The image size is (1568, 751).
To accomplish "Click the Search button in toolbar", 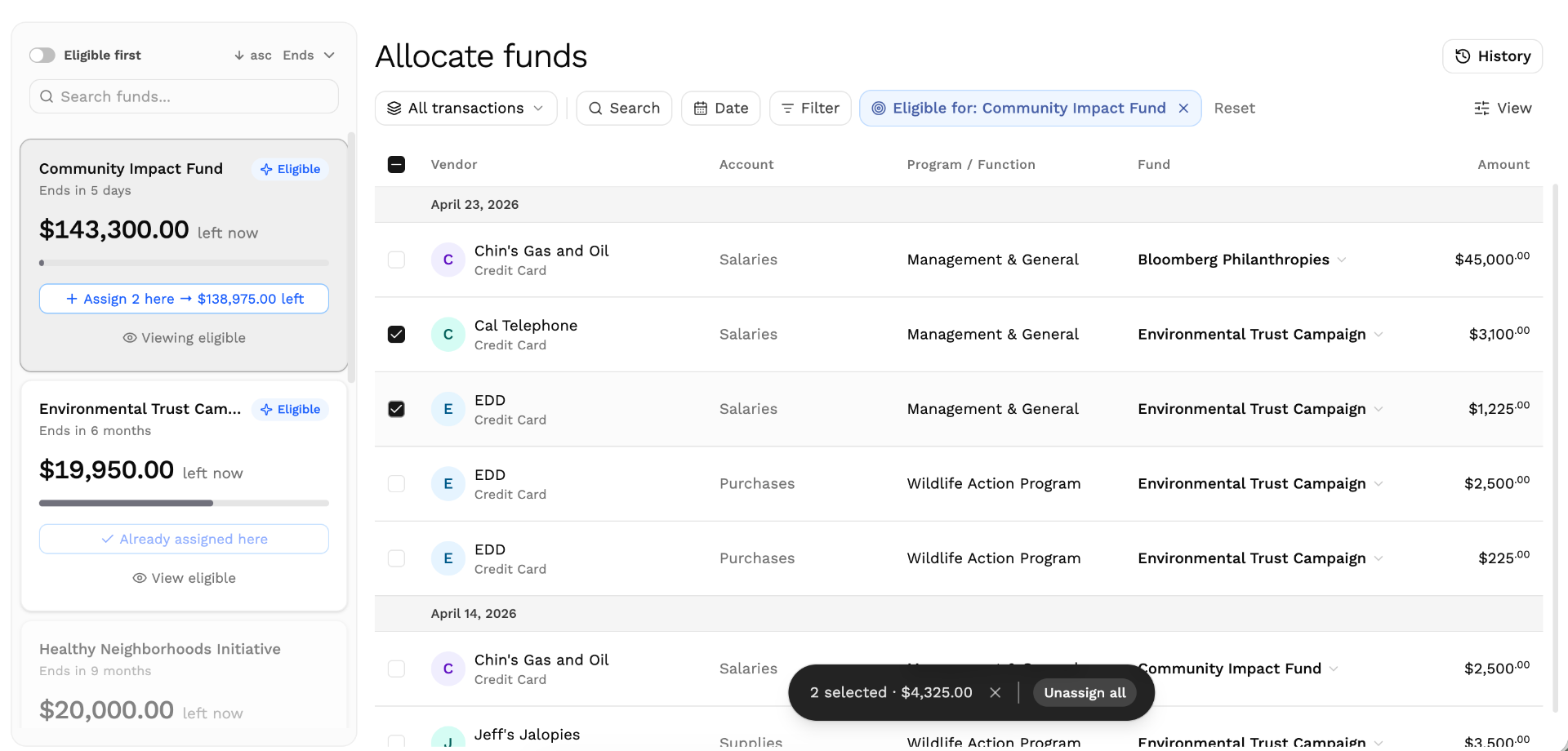I will [624, 108].
